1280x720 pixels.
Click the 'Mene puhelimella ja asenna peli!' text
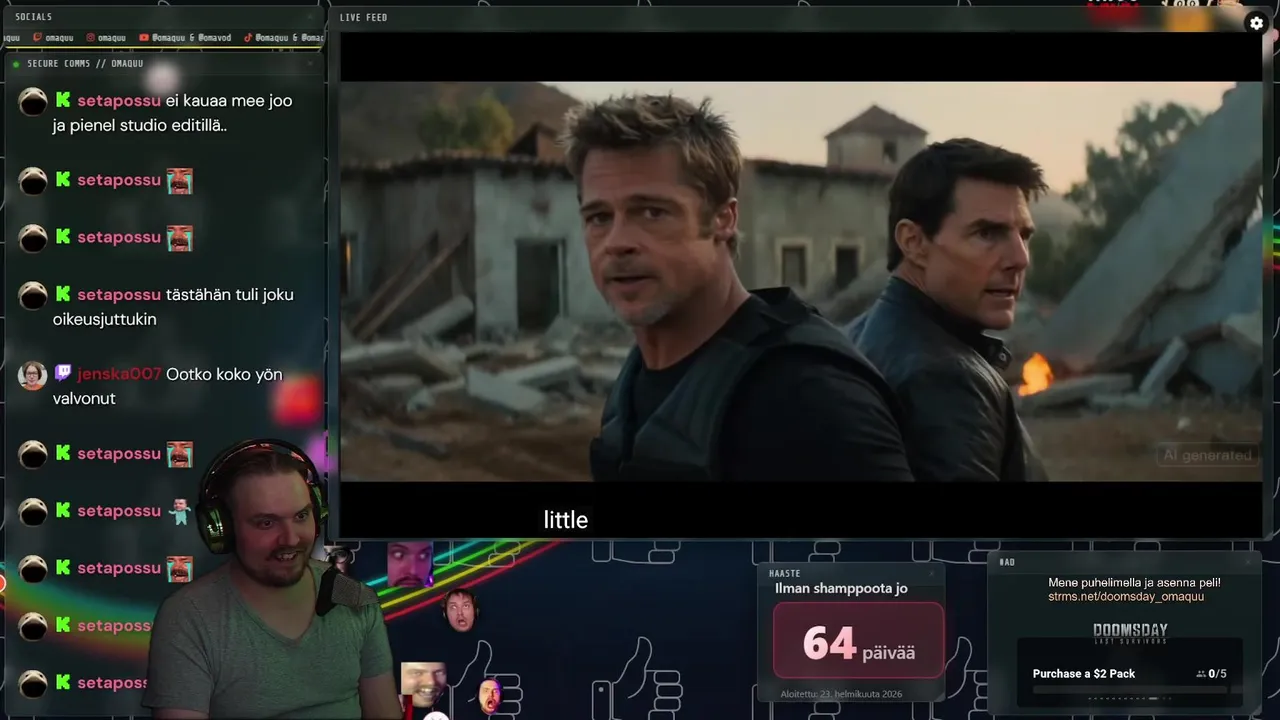[1134, 582]
